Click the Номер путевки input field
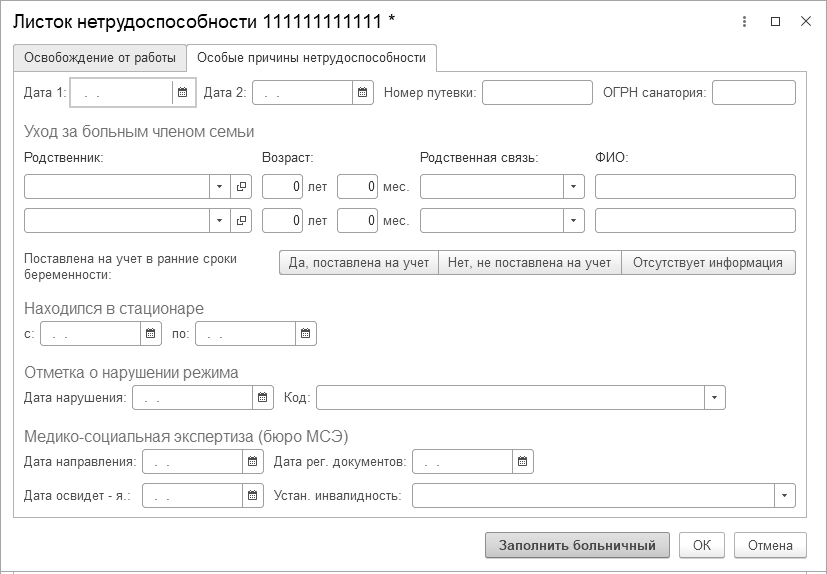This screenshot has height=574, width=827. 537,93
